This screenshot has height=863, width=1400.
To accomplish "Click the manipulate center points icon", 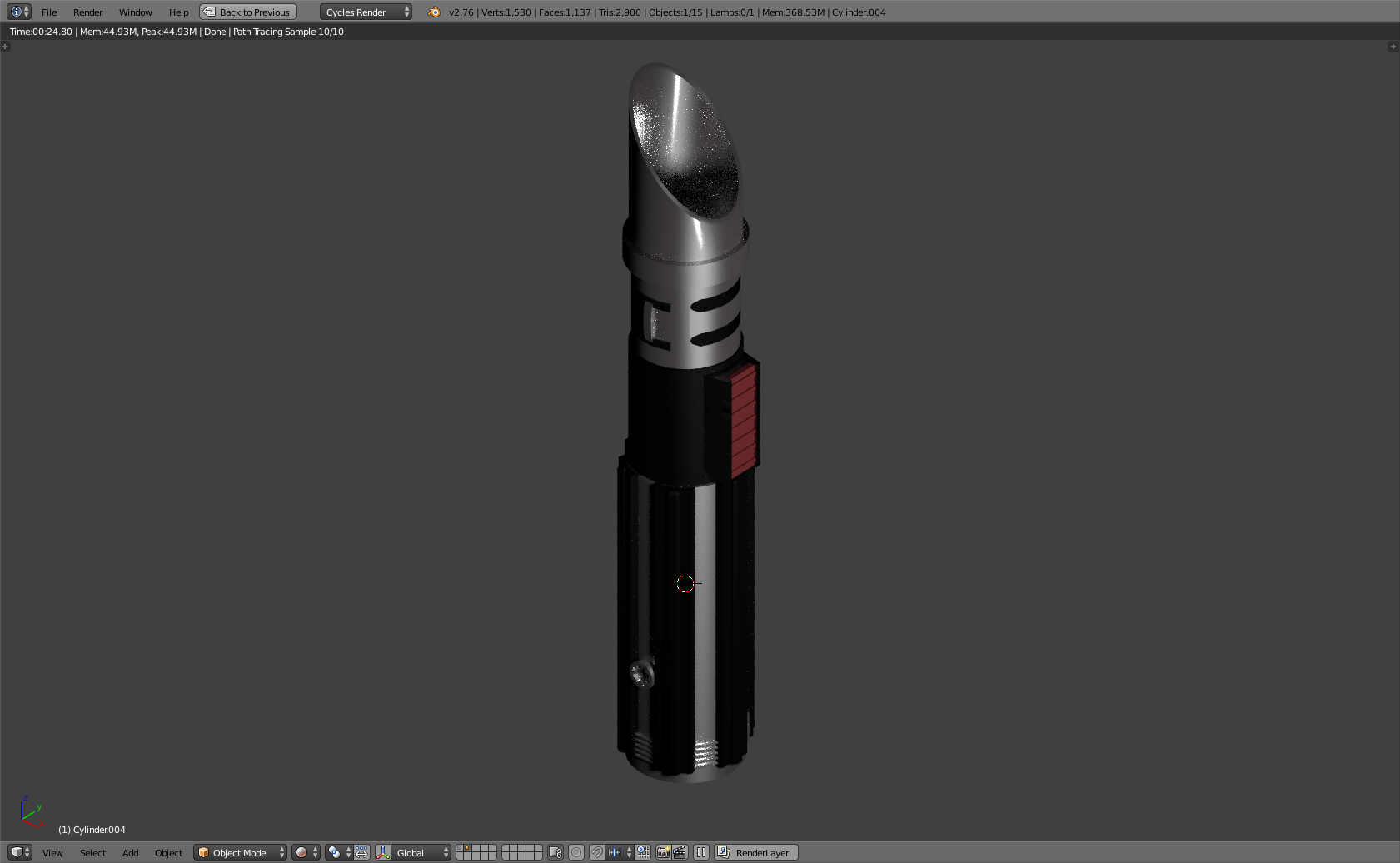I will [x=361, y=852].
